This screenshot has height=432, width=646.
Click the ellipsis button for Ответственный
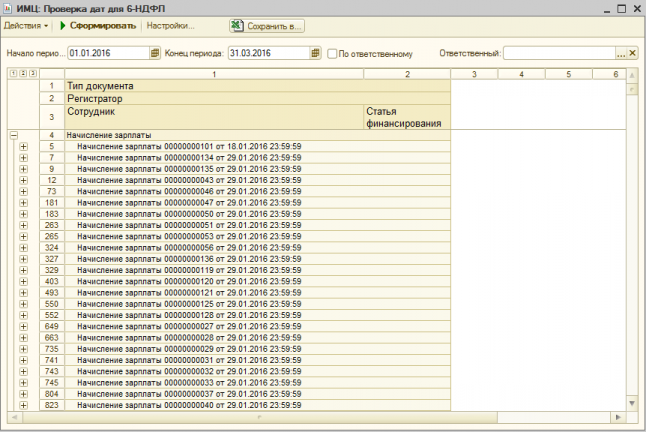(620, 52)
